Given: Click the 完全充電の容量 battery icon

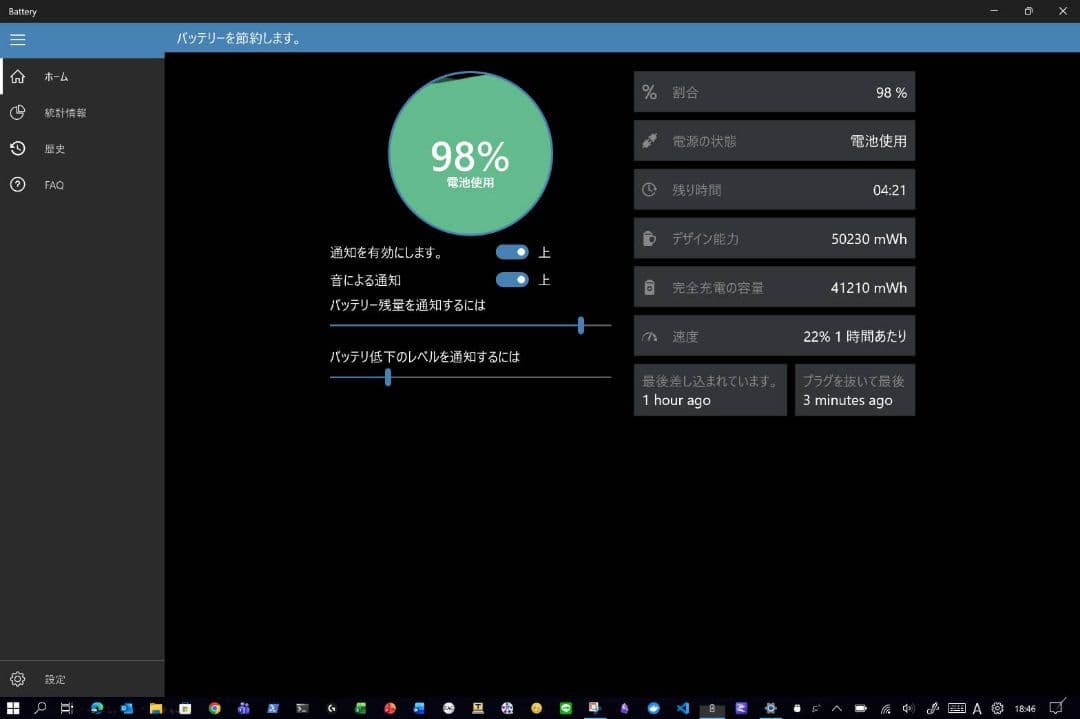Looking at the screenshot, I should (x=651, y=287).
